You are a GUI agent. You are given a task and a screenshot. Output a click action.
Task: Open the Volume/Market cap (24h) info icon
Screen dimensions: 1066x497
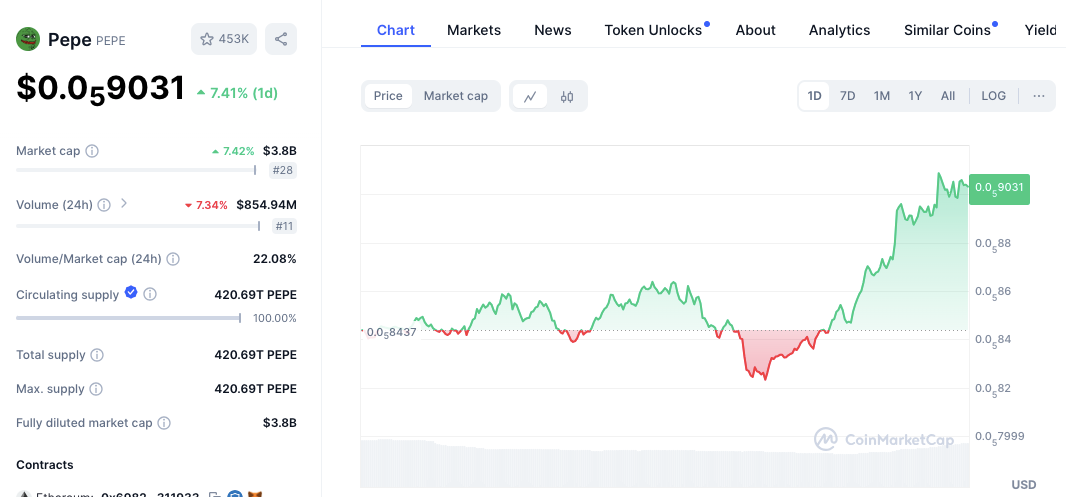click(173, 259)
